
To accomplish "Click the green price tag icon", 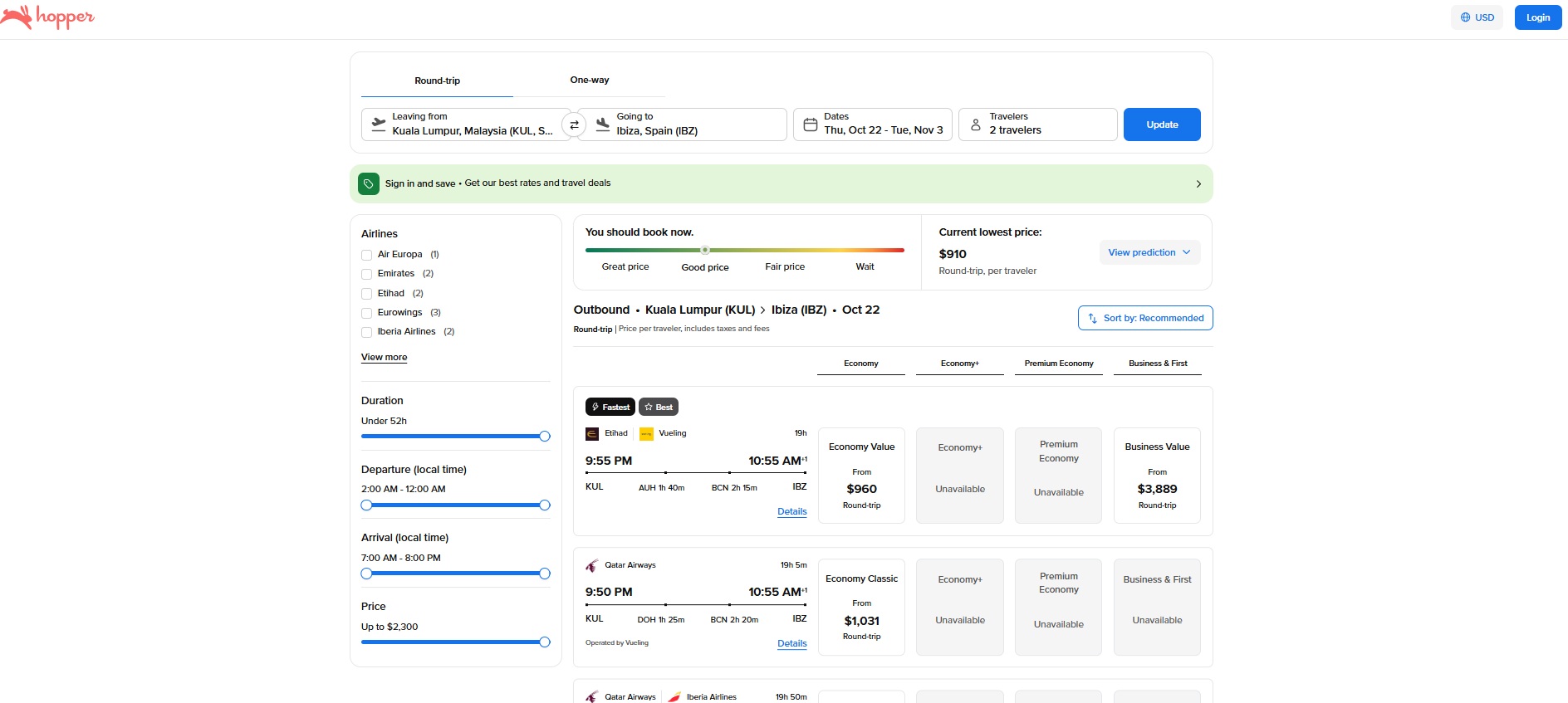I will (x=369, y=183).
